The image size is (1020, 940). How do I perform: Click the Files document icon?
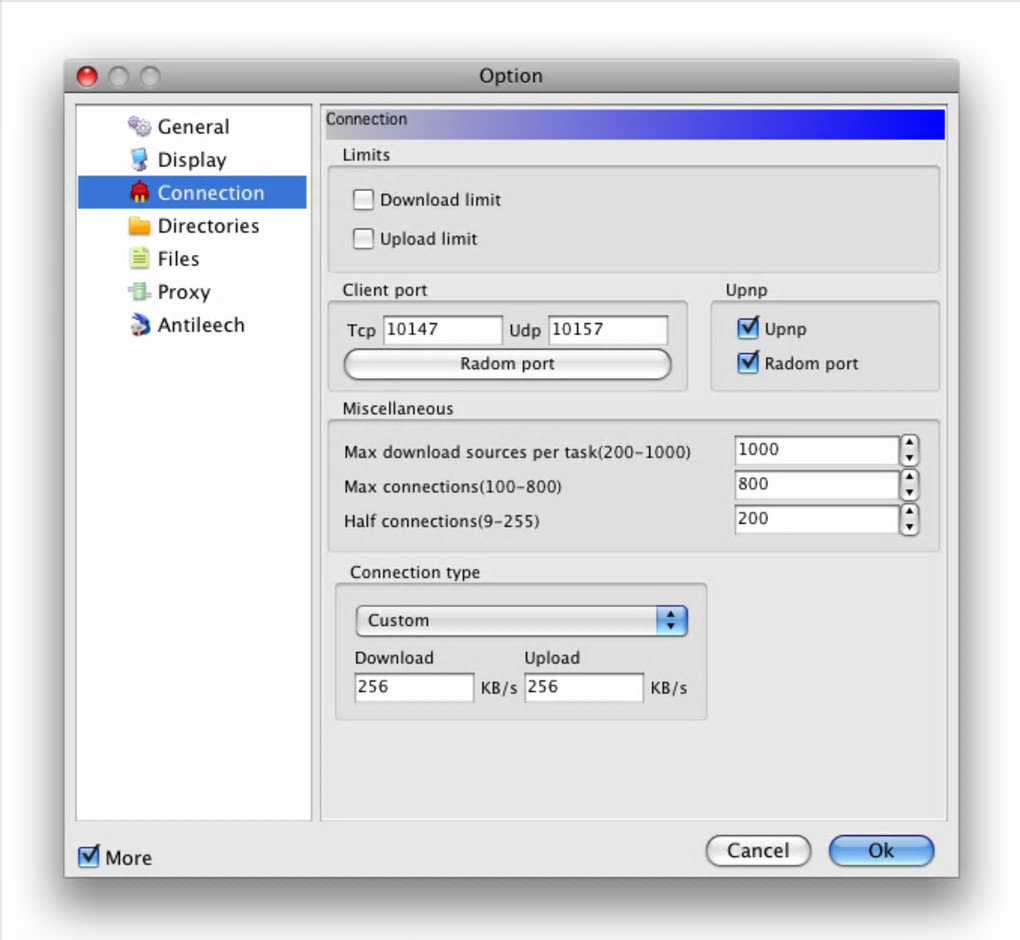(139, 258)
